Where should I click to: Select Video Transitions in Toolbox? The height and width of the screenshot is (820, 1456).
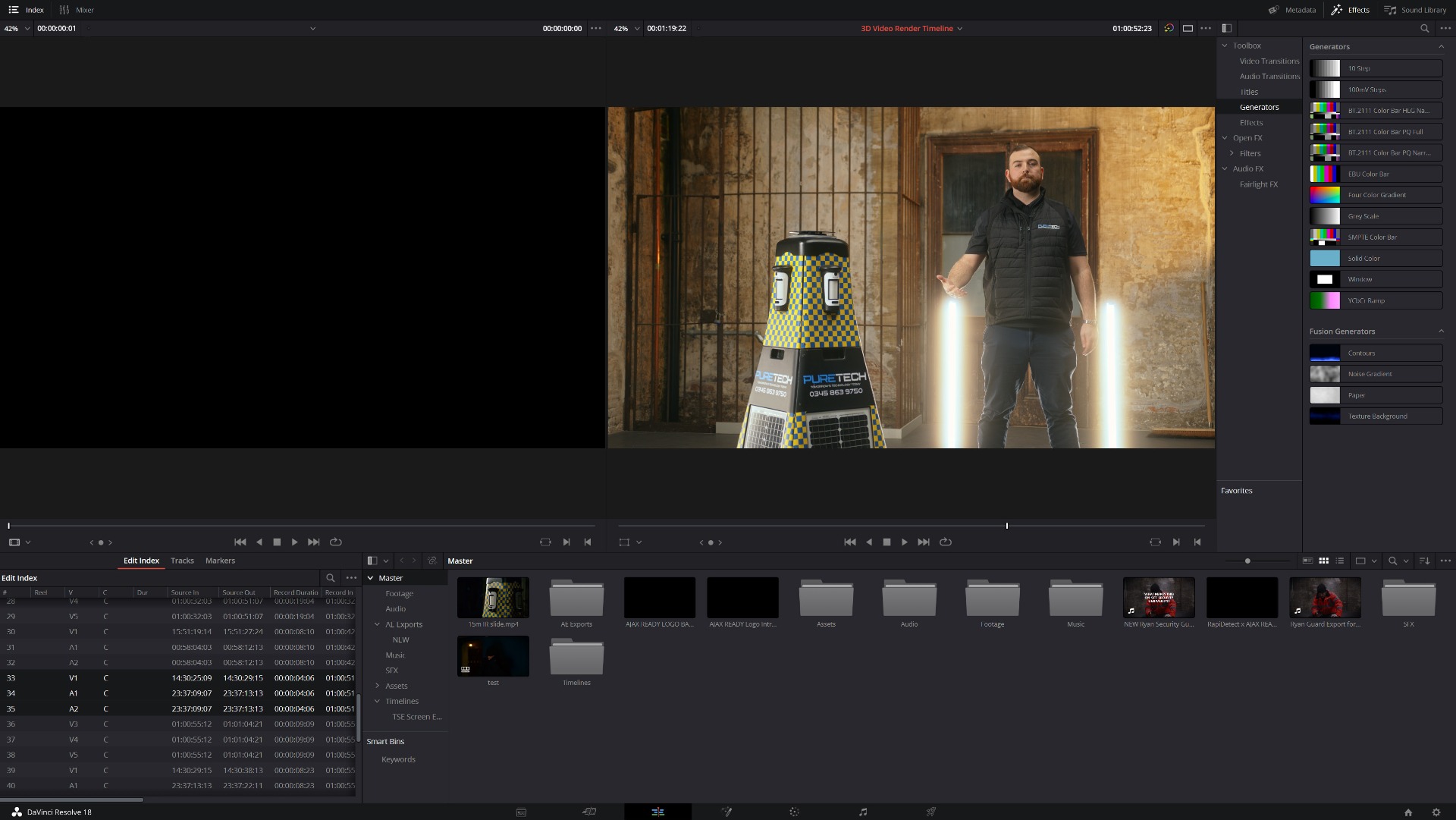point(1269,61)
